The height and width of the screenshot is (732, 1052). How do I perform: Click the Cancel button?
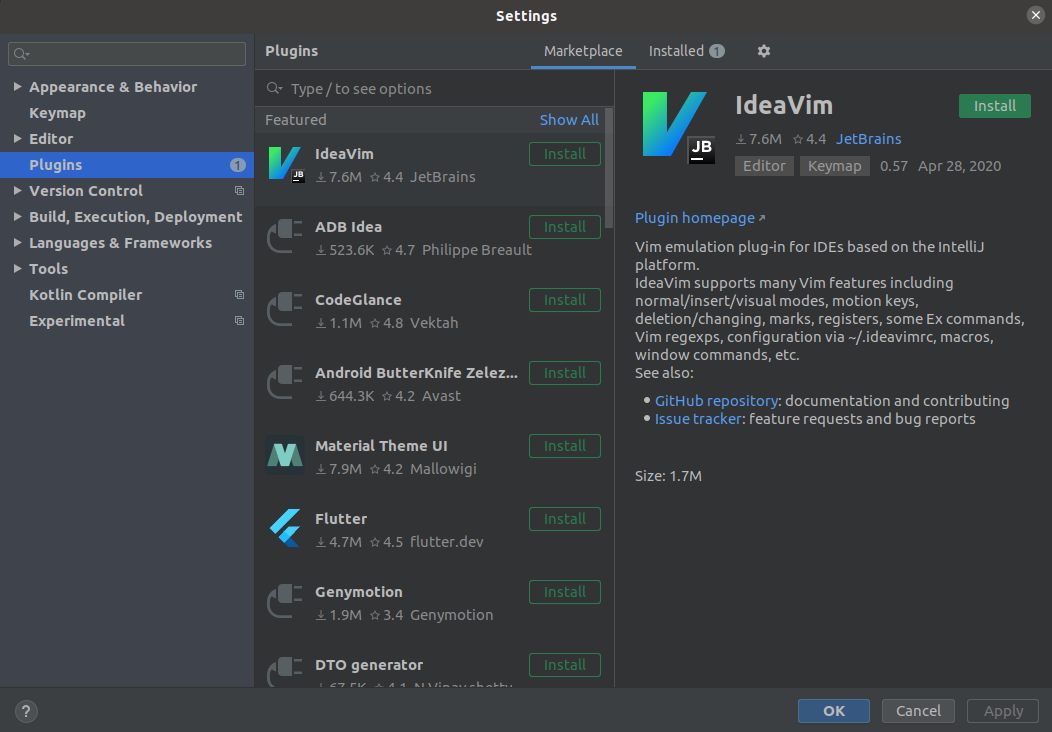pos(918,711)
